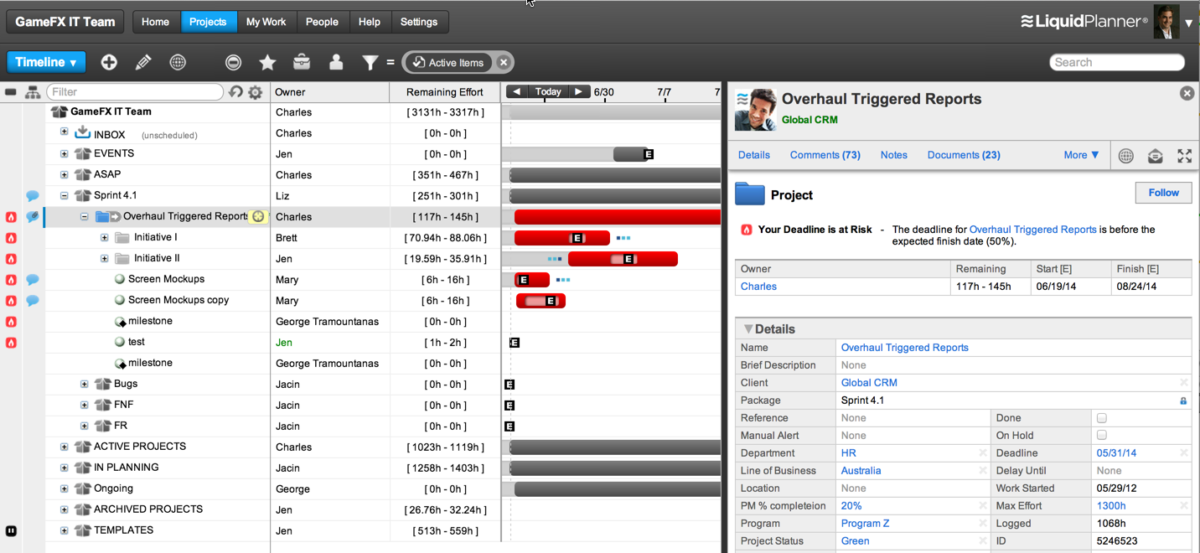The height and width of the screenshot is (553, 1200).
Task: Expand the Bugs package
Action: (85, 384)
